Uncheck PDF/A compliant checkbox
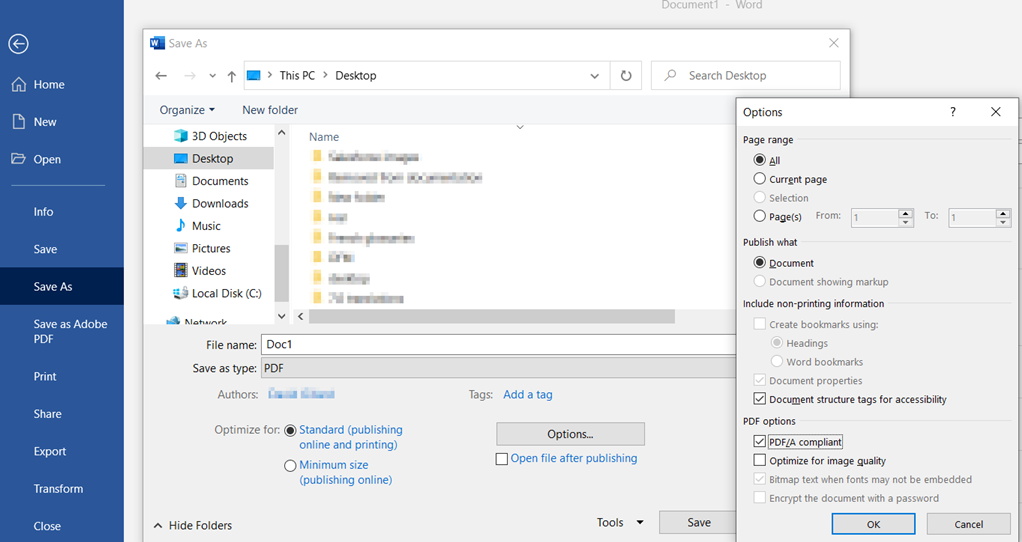1022x542 pixels. click(760, 442)
